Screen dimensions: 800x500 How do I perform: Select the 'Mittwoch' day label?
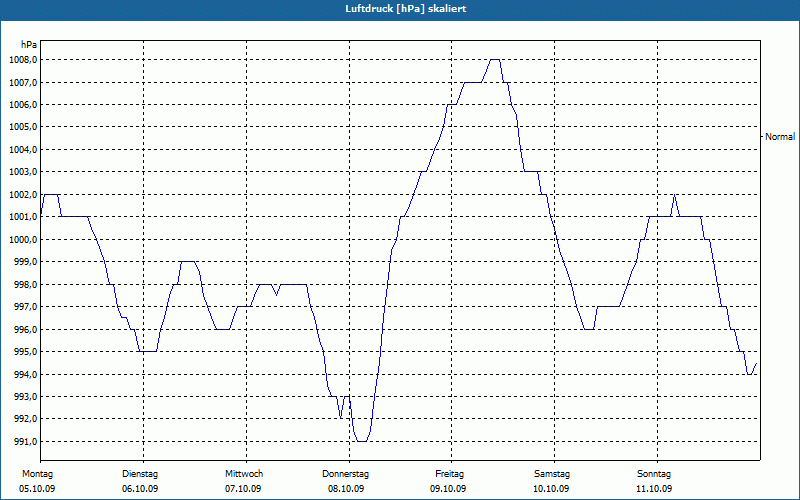244,474
